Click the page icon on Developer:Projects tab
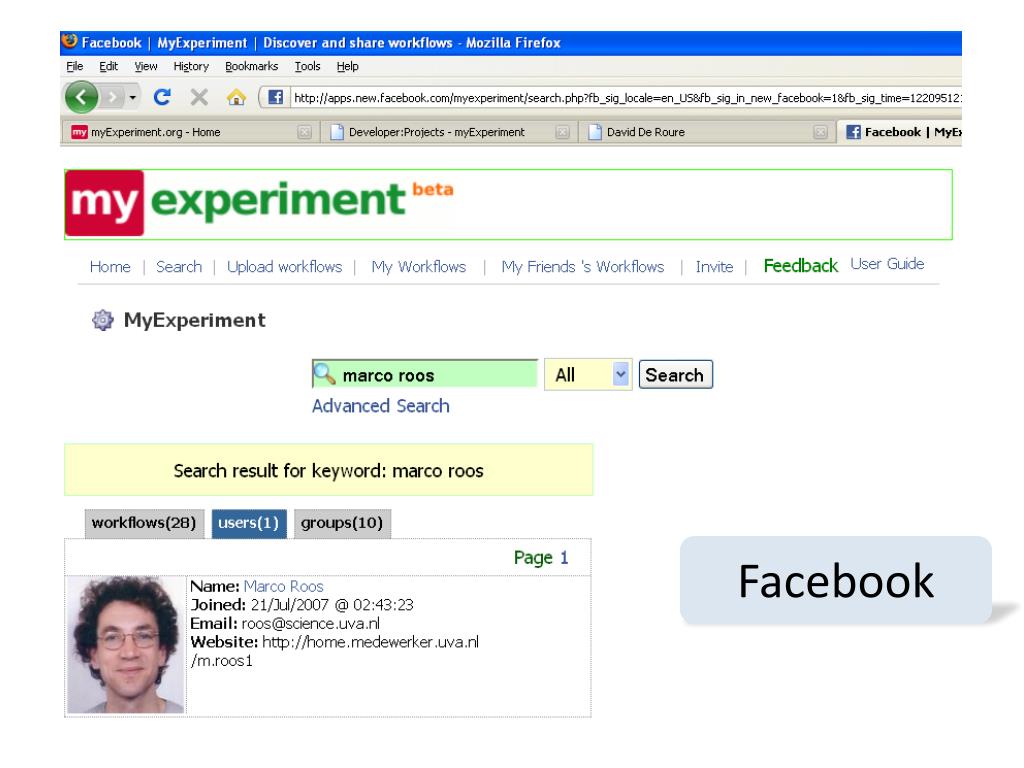Viewport: 1024px width, 768px height. 336,132
